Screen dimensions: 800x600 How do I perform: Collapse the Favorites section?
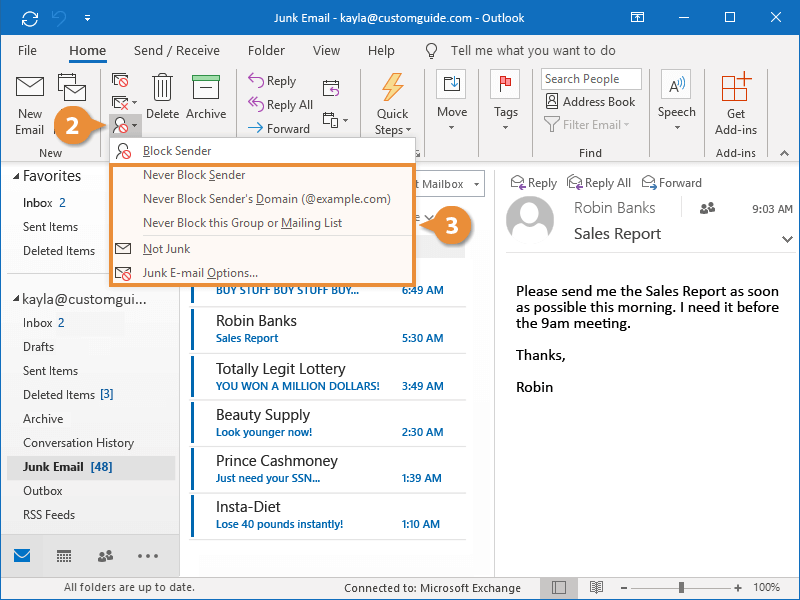[x=16, y=176]
